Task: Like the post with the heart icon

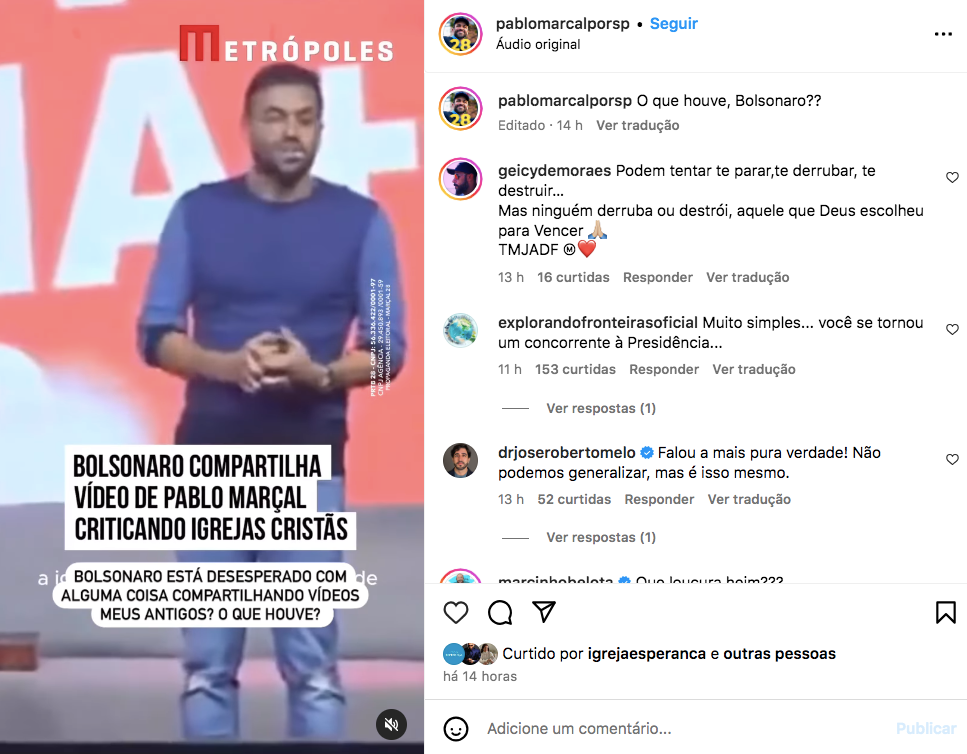Action: pos(456,612)
